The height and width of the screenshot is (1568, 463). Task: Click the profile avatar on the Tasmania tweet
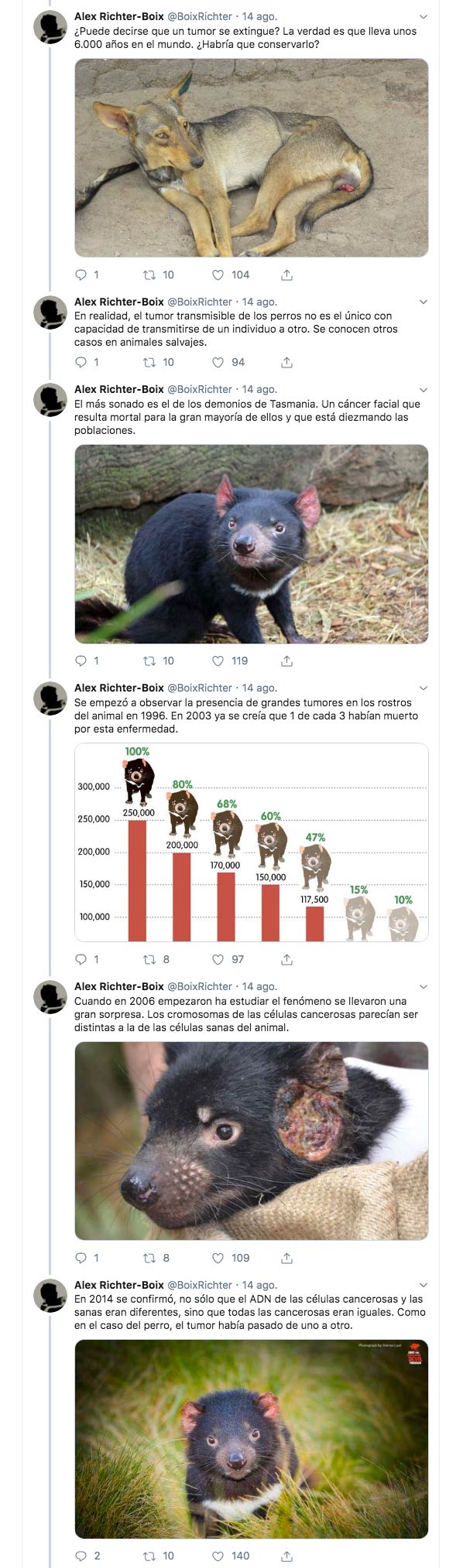tap(50, 400)
